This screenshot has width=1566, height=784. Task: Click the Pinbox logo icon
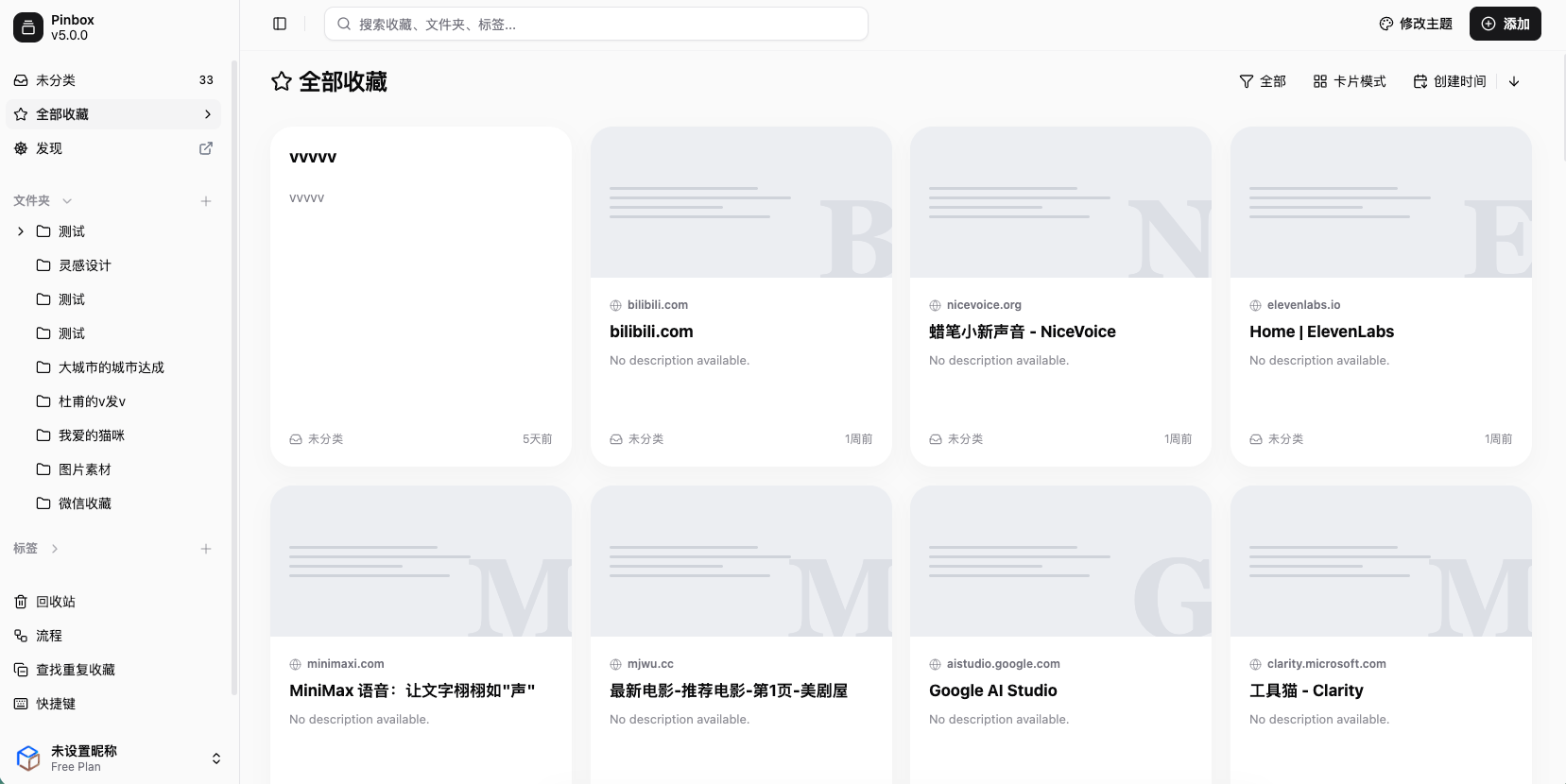[x=28, y=27]
